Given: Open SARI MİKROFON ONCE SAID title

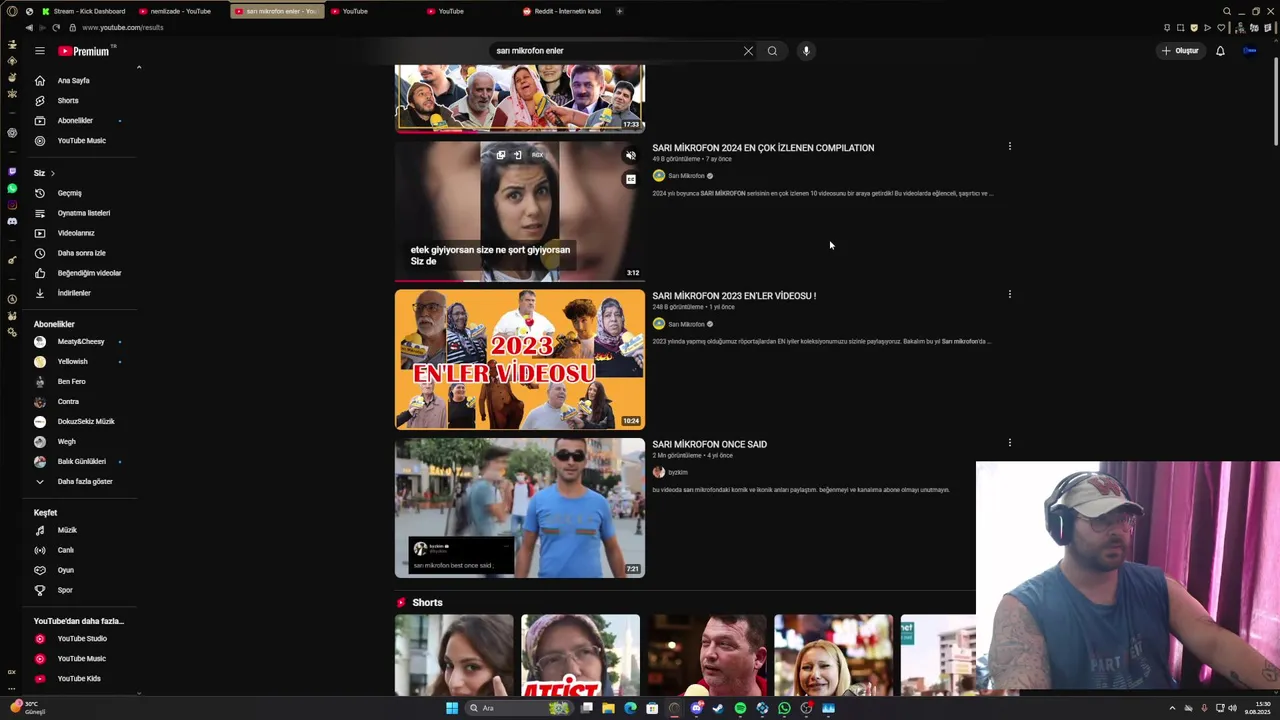Looking at the screenshot, I should click(x=709, y=444).
